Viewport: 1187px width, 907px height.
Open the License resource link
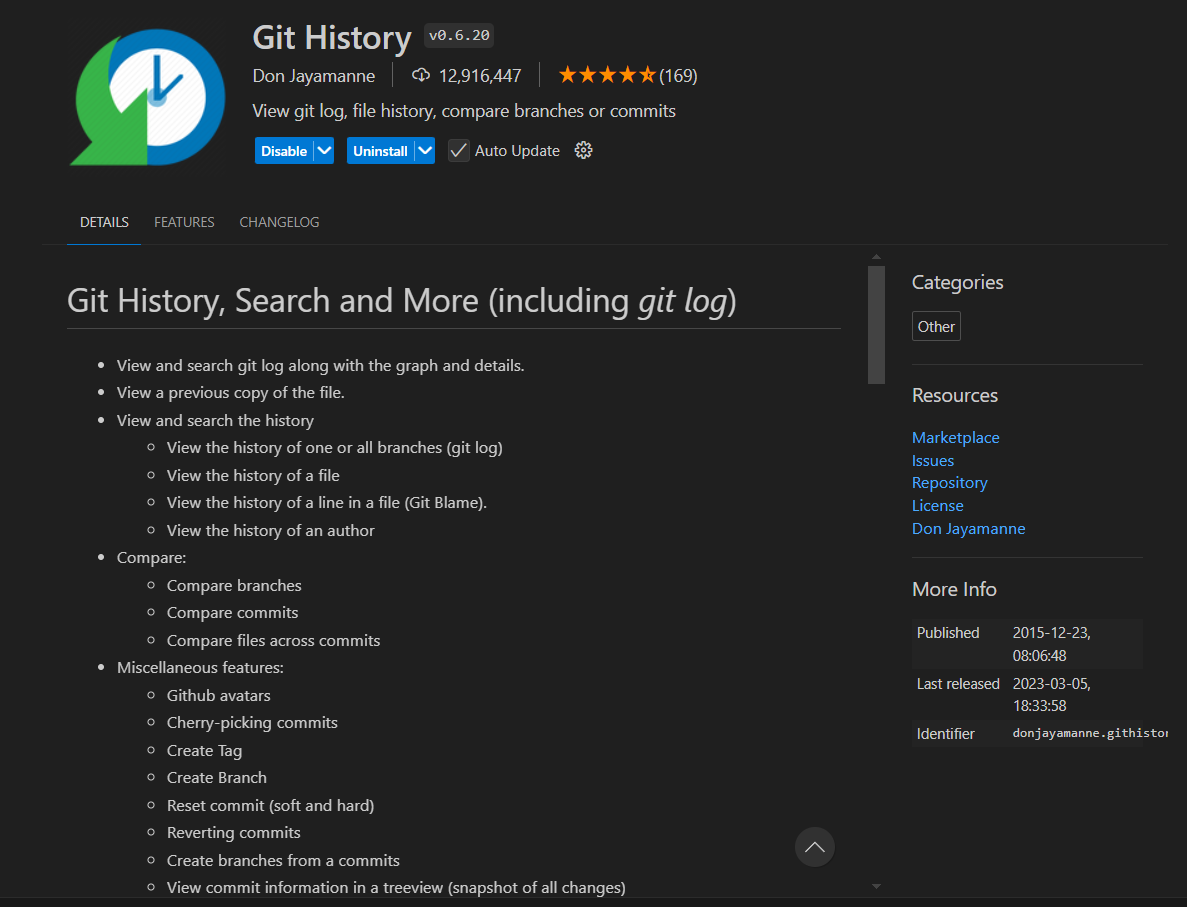pyautogui.click(x=937, y=506)
